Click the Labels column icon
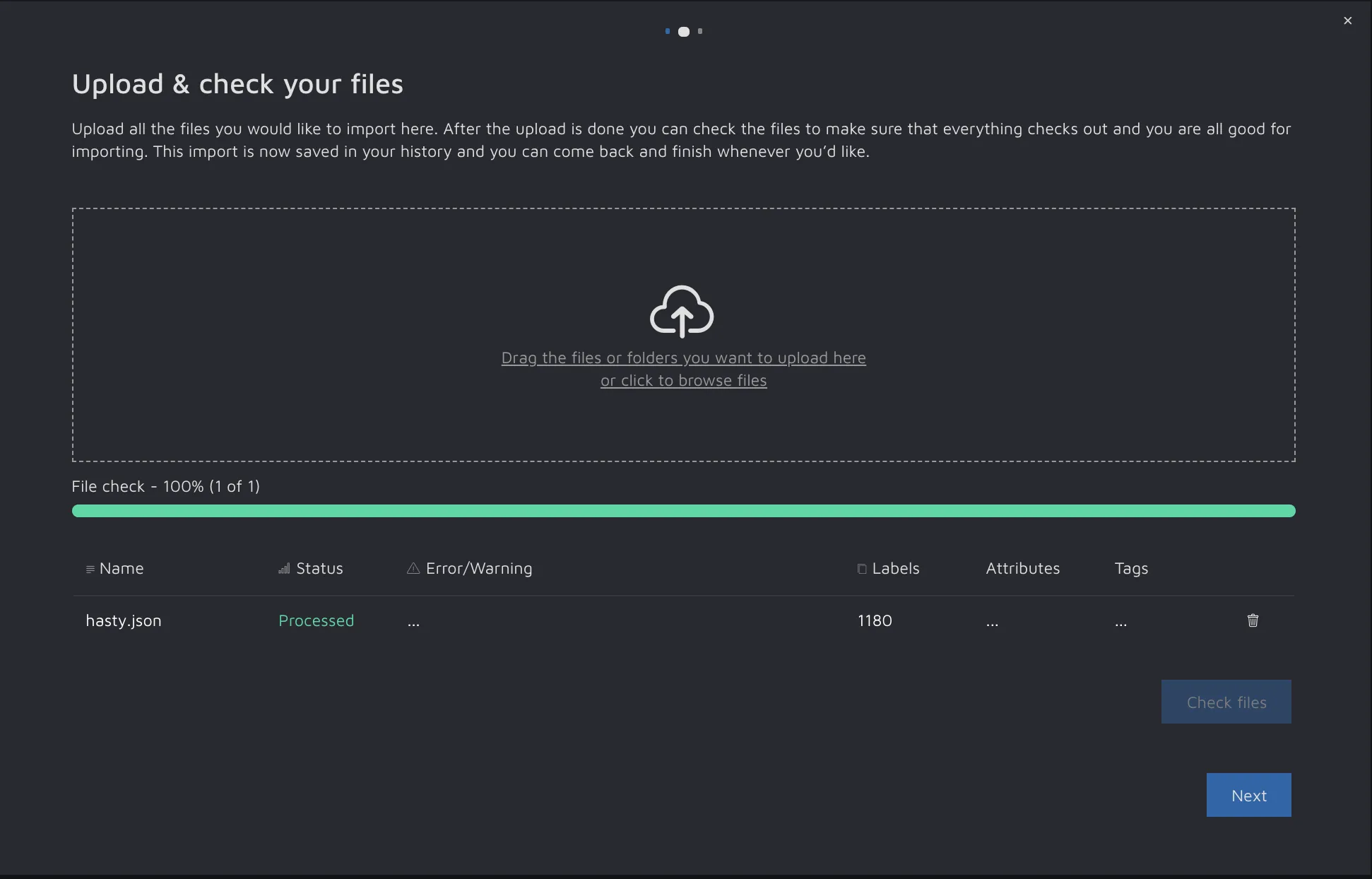The width and height of the screenshot is (1372, 879). (862, 569)
